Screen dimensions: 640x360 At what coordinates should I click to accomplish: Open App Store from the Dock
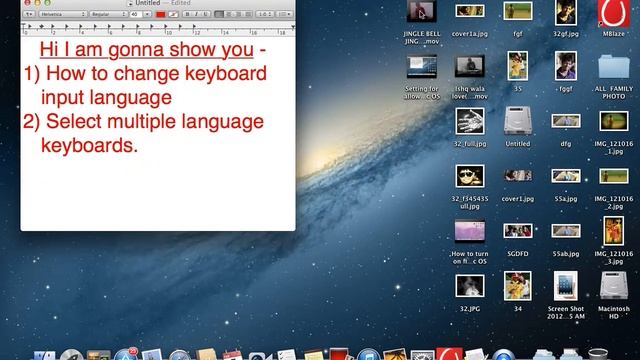coord(125,354)
